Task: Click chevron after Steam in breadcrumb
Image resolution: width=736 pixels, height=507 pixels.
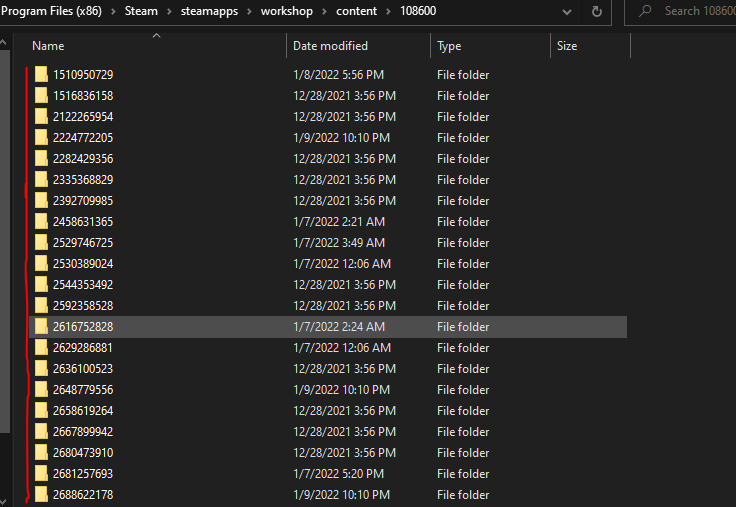Action: 167,11
